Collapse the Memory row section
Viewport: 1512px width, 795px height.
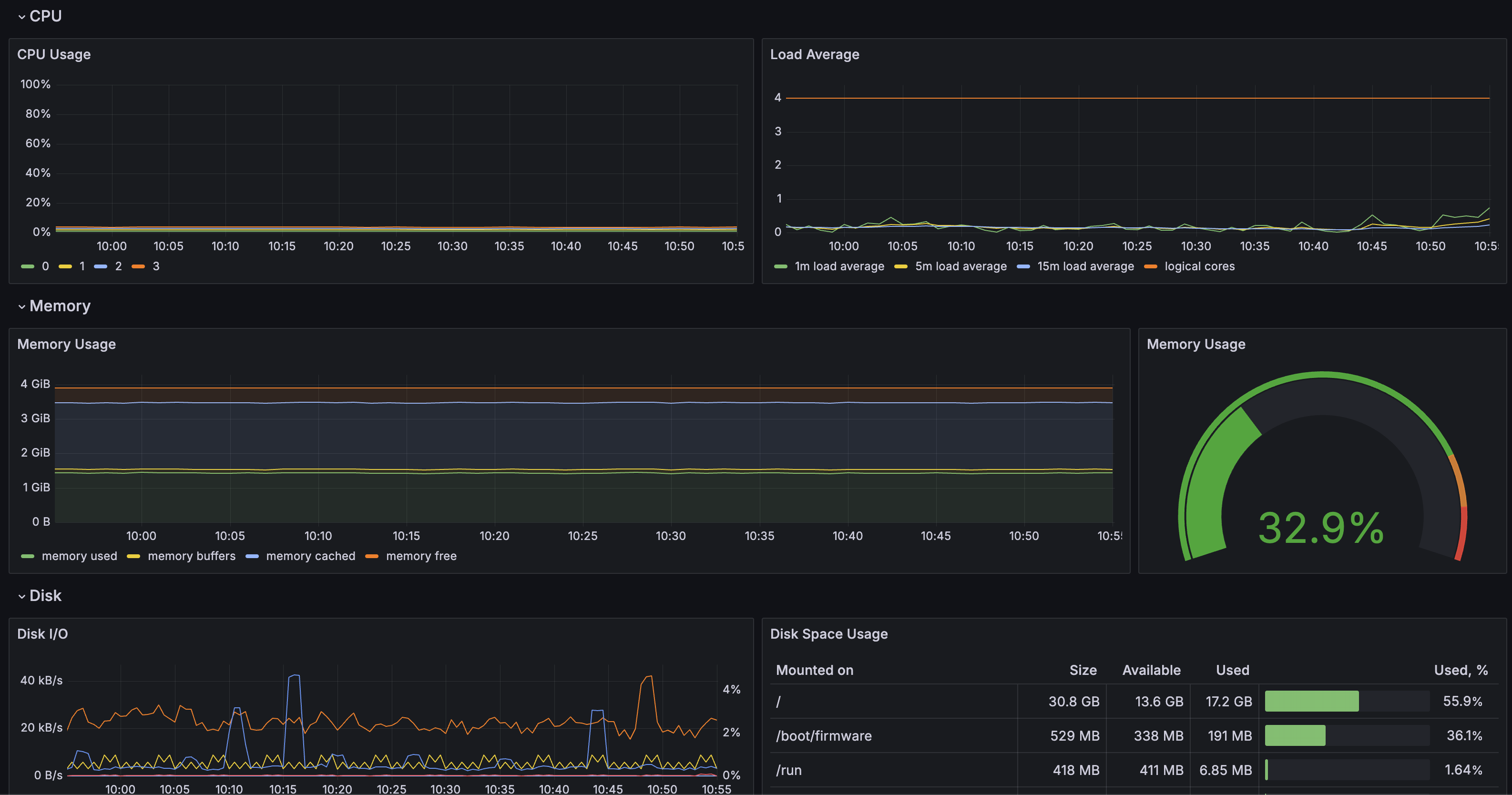coord(54,306)
